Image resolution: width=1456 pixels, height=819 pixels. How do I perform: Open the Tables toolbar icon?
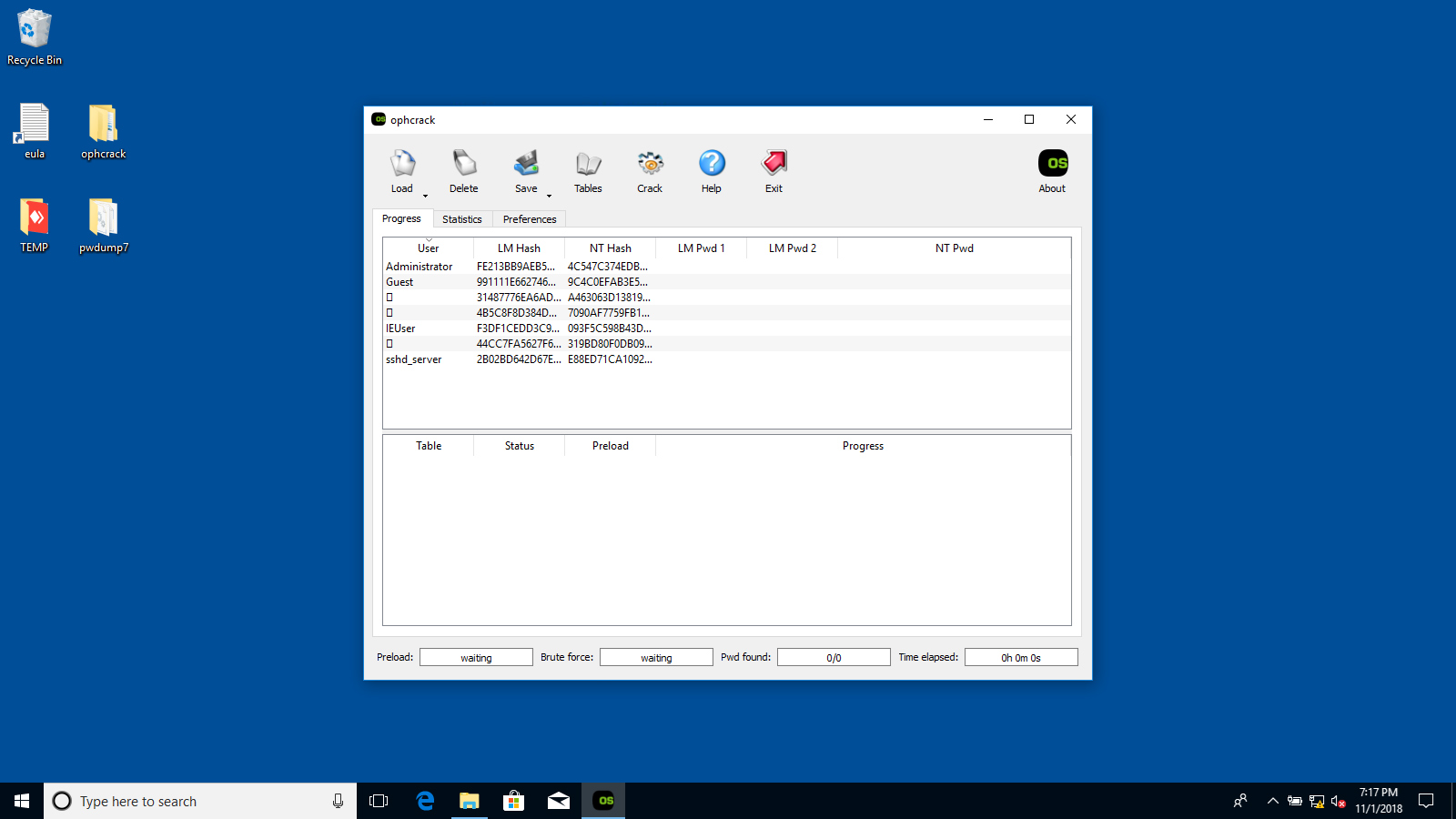tap(588, 171)
